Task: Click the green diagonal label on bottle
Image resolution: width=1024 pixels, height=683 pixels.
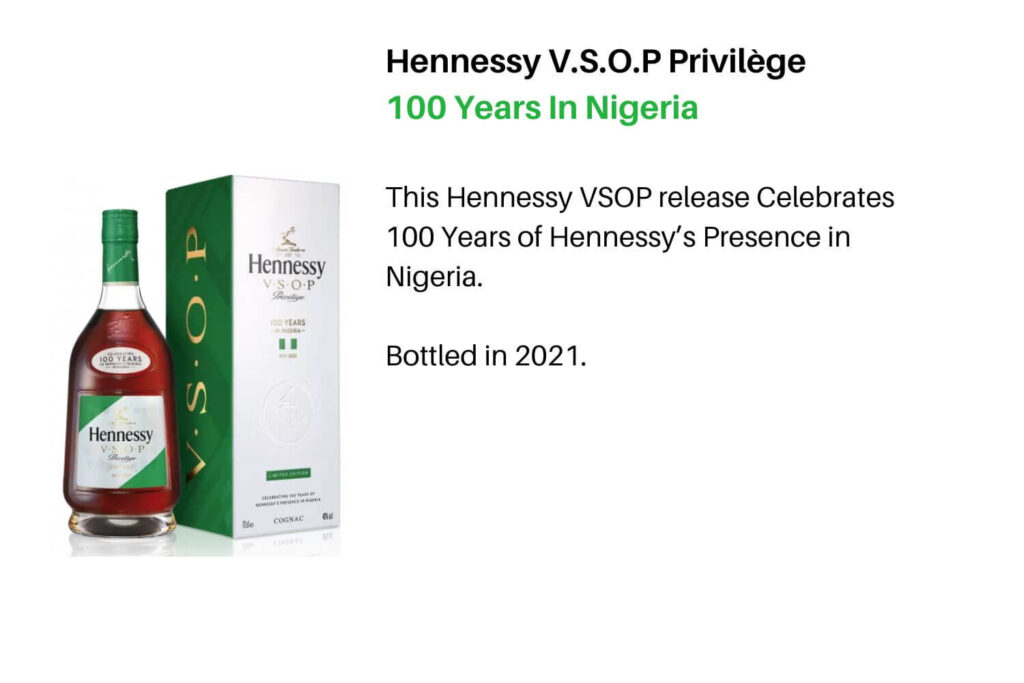Action: [x=121, y=442]
